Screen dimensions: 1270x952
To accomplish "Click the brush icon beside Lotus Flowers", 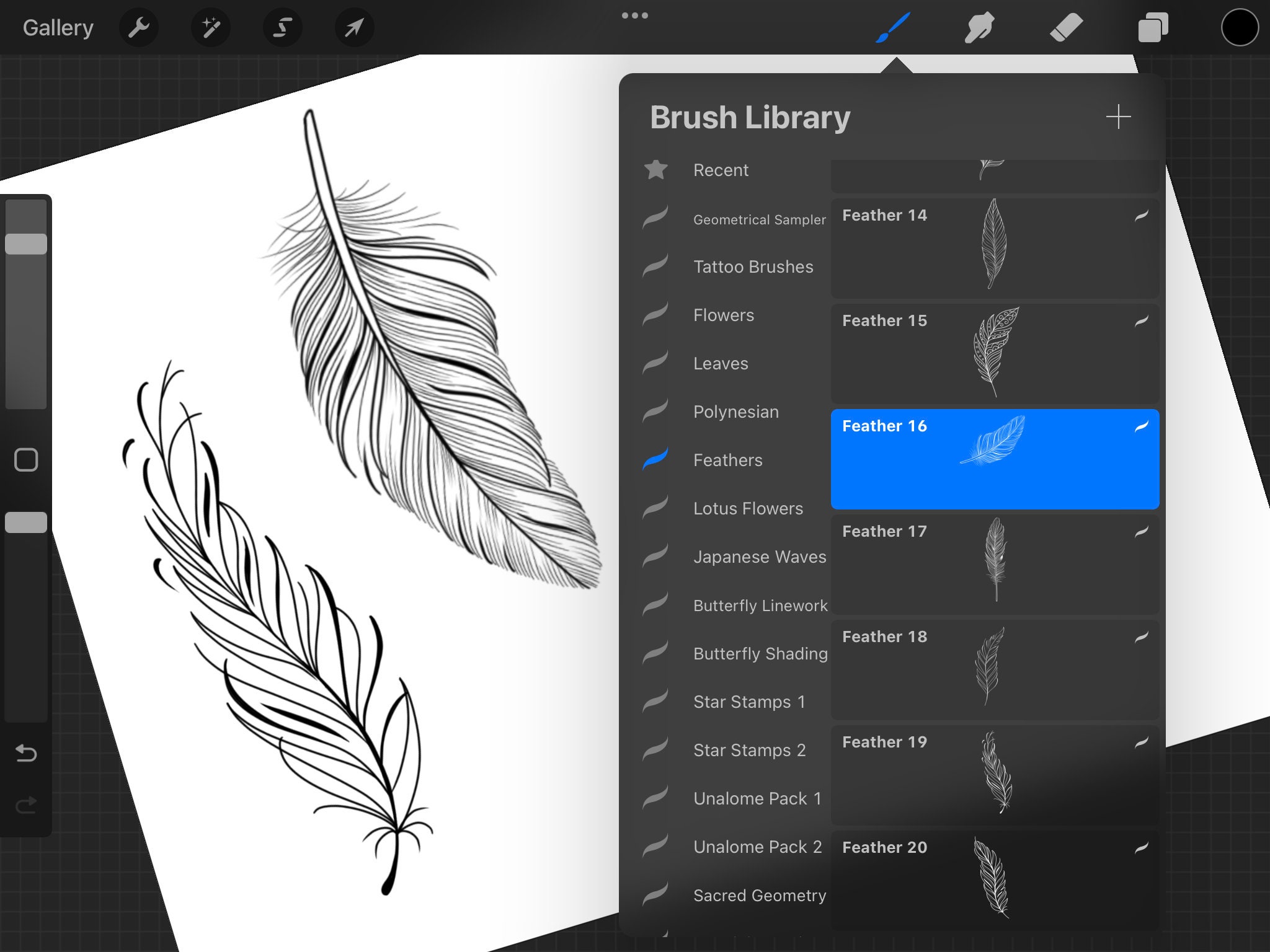I will [x=655, y=508].
